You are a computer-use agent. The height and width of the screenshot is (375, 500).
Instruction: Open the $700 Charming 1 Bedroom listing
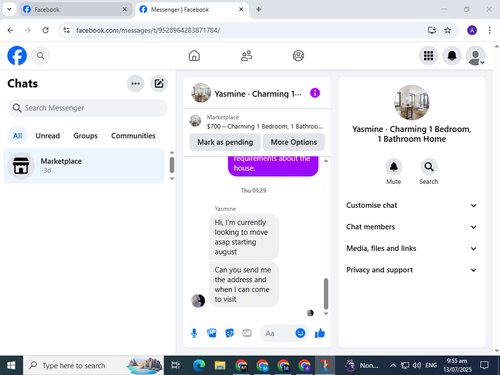click(x=257, y=122)
